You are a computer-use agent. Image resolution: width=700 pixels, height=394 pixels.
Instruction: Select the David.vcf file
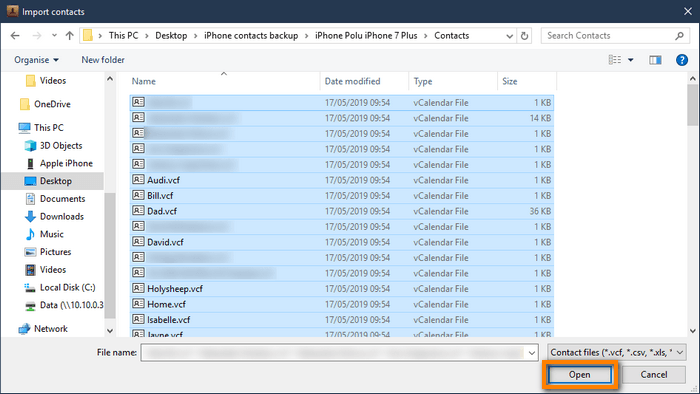[x=342, y=242]
